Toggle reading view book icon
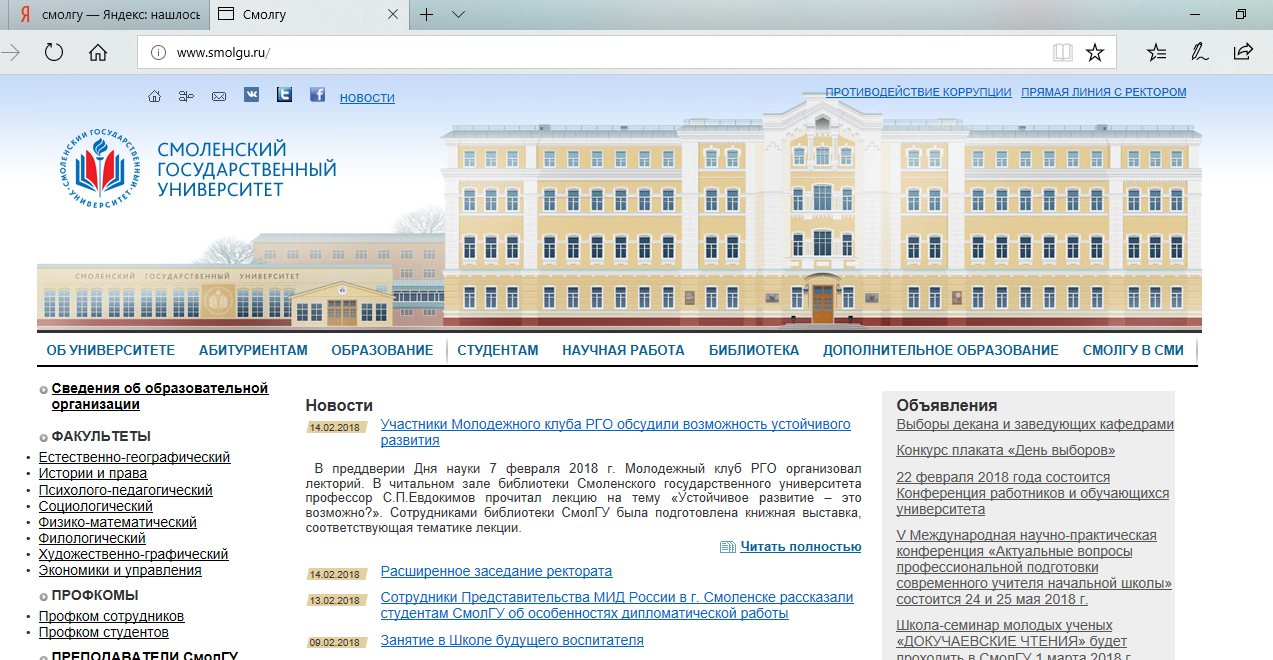Image resolution: width=1273 pixels, height=660 pixels. (x=1062, y=52)
